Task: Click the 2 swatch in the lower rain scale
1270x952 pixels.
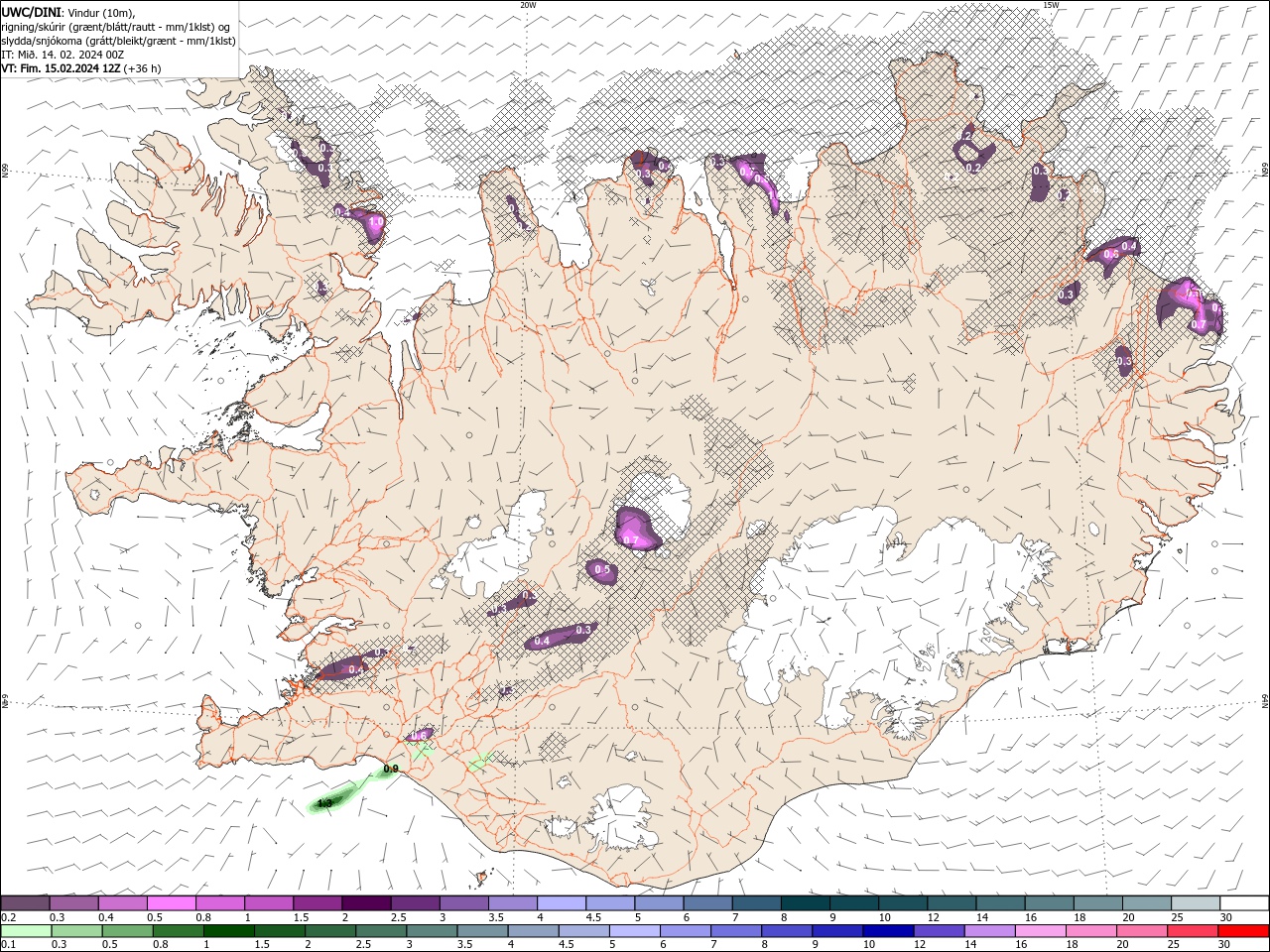Action: click(x=329, y=931)
